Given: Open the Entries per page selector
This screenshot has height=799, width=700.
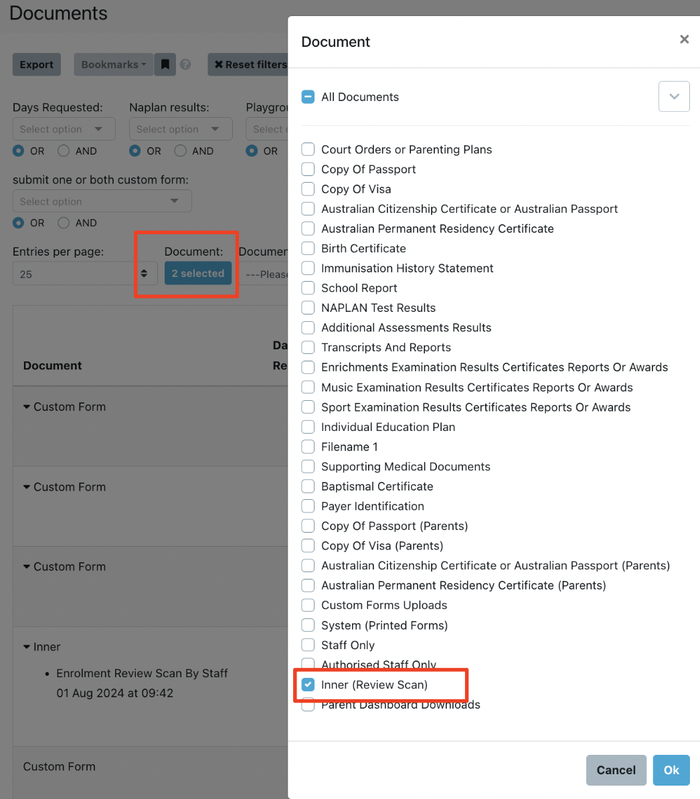Looking at the screenshot, I should click(x=84, y=274).
